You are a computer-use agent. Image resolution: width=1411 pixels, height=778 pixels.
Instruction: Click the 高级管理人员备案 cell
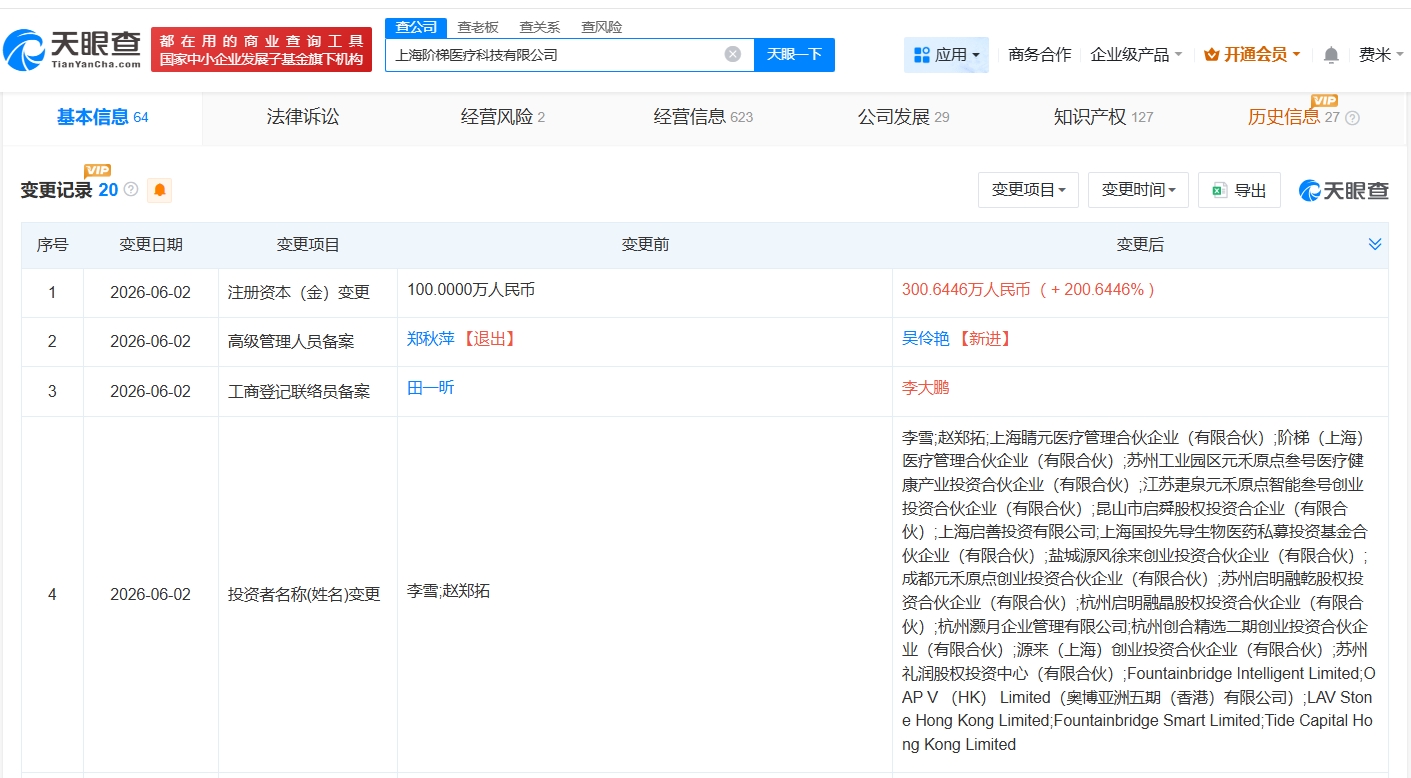click(x=308, y=342)
